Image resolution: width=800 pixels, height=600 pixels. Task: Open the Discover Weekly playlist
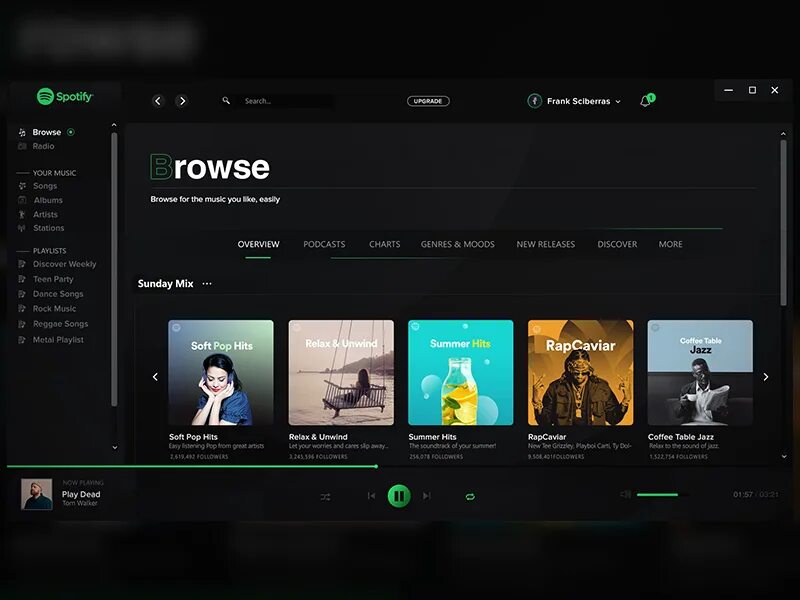(x=64, y=264)
